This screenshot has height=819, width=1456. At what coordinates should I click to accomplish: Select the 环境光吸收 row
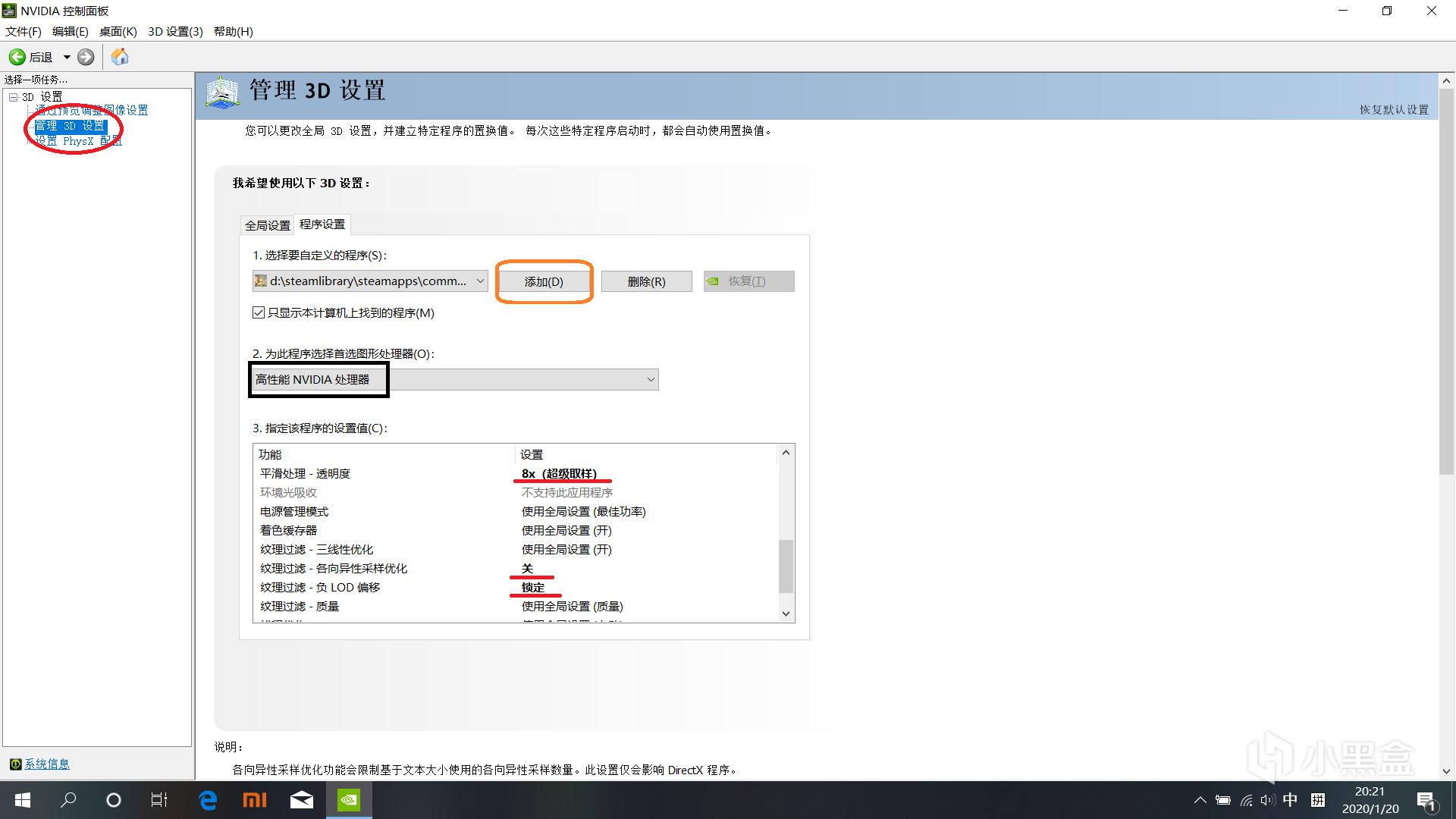(x=516, y=492)
